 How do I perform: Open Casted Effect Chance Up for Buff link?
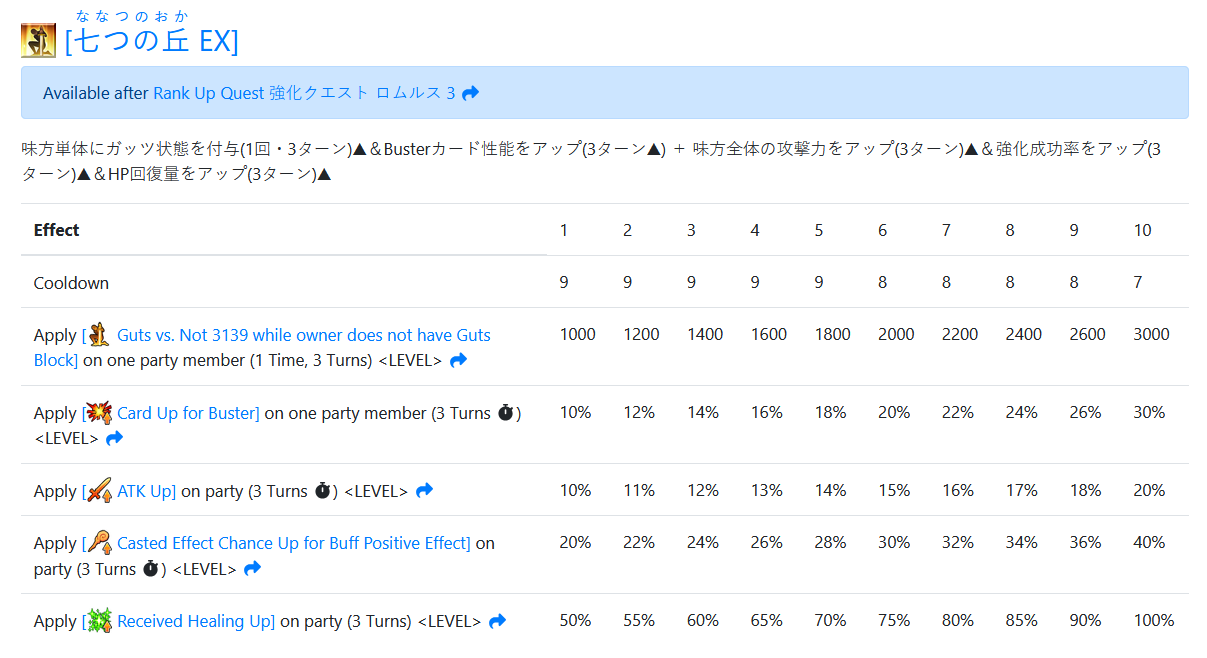pos(293,543)
